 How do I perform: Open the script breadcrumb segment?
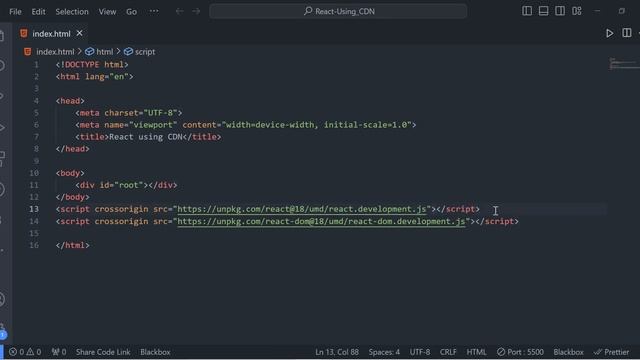pyautogui.click(x=145, y=52)
